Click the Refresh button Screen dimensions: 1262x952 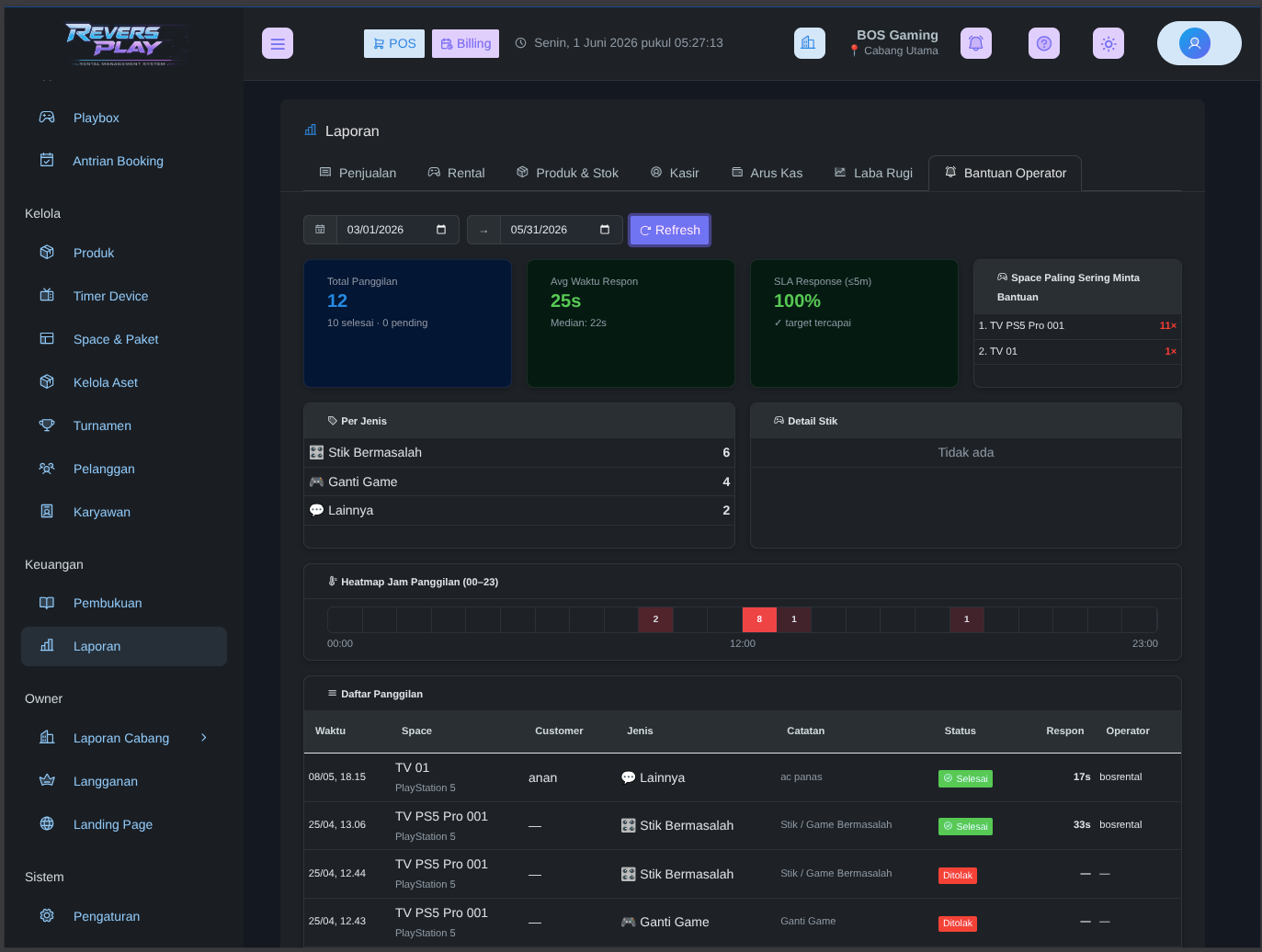tap(670, 230)
